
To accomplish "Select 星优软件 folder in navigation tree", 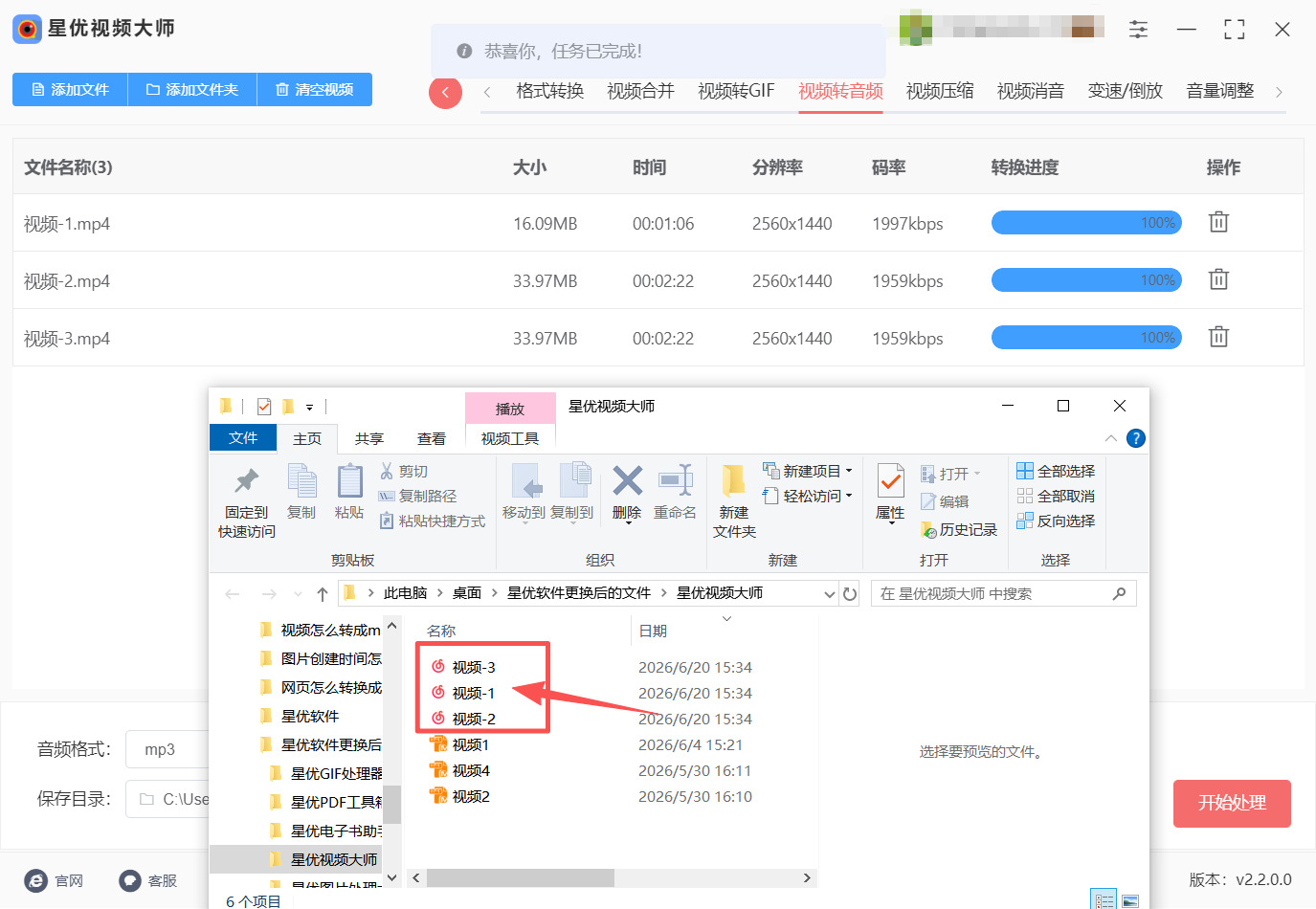I will click(x=310, y=716).
